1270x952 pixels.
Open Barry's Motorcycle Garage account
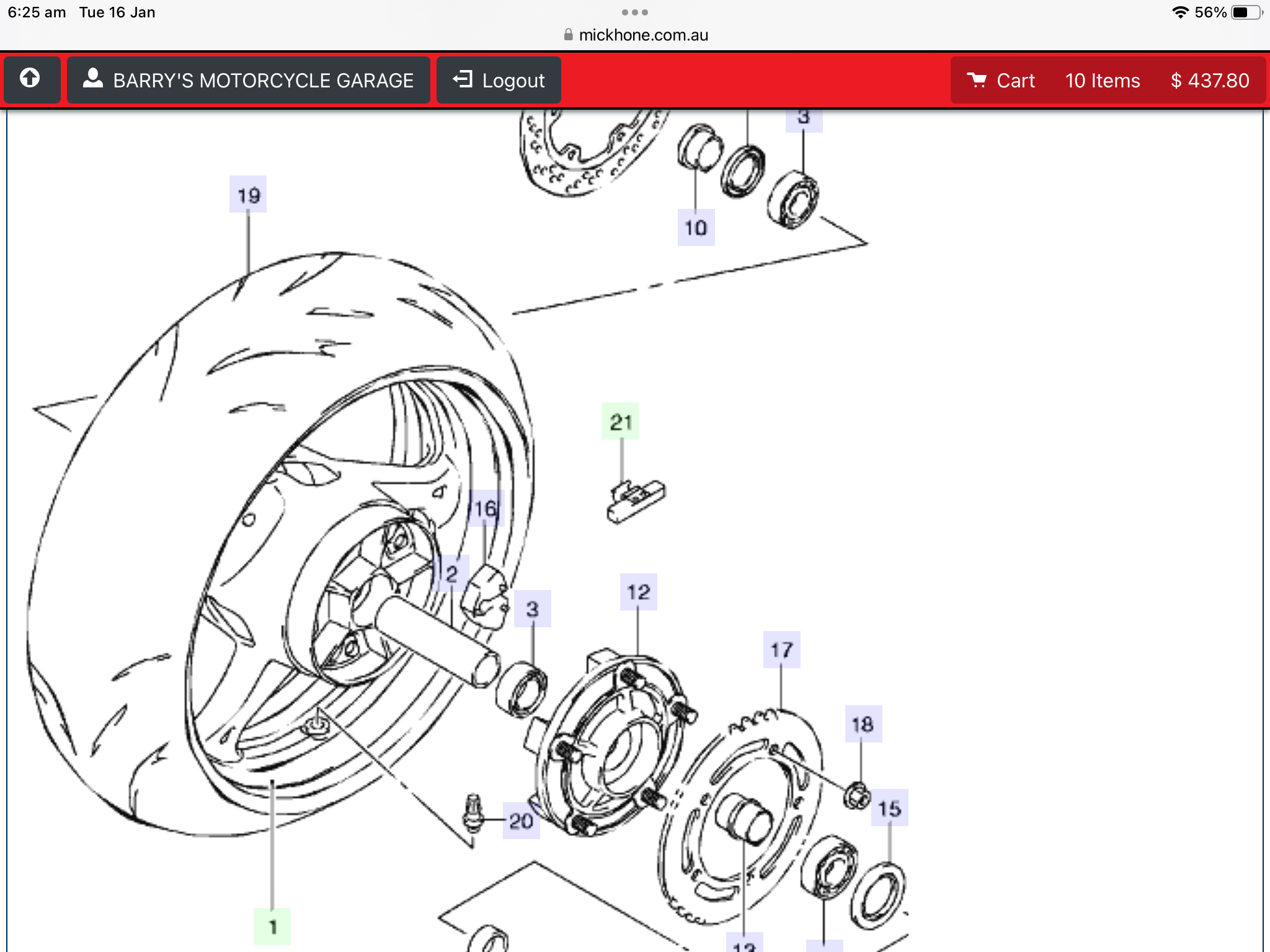[x=249, y=80]
